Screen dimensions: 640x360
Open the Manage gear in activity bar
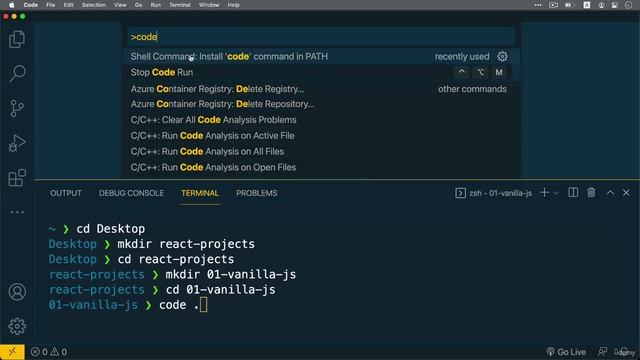coord(17,326)
